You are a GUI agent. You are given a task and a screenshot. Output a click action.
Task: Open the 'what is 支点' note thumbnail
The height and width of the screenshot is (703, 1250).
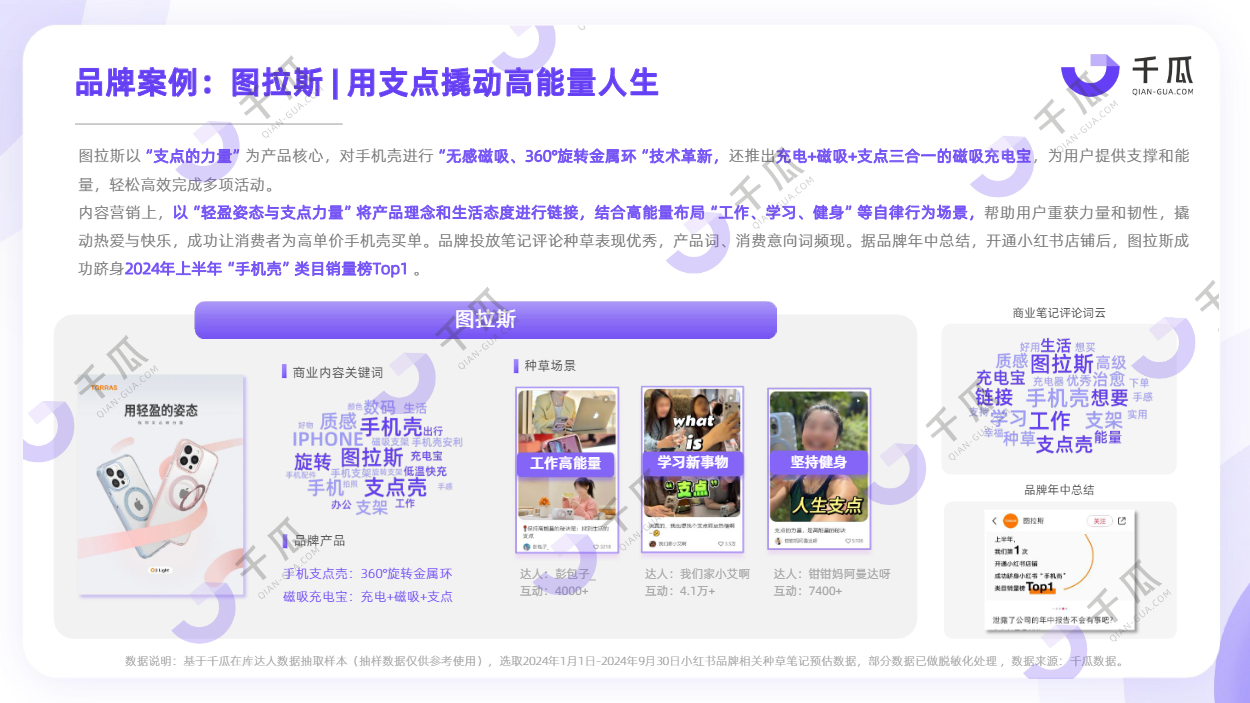point(692,470)
